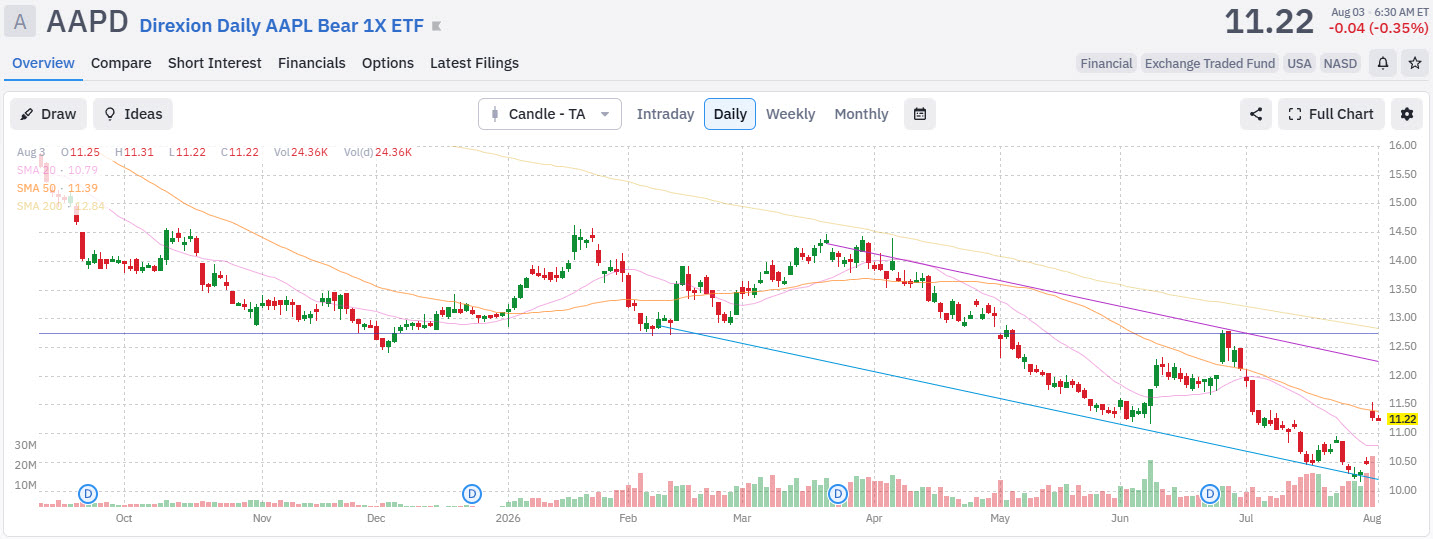Screen dimensions: 1433x539
Task: Click the Financial sector tag
Action: pos(1106,63)
